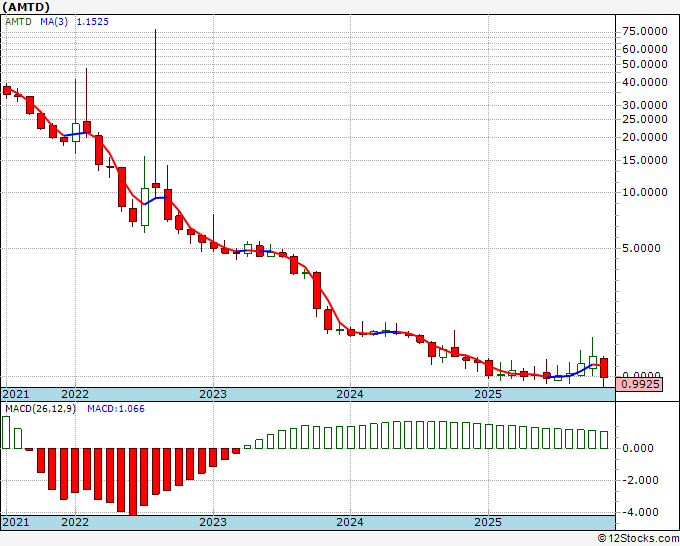Select 2024 on the price chart time axis
Screen dimensions: 680x546
350,394
